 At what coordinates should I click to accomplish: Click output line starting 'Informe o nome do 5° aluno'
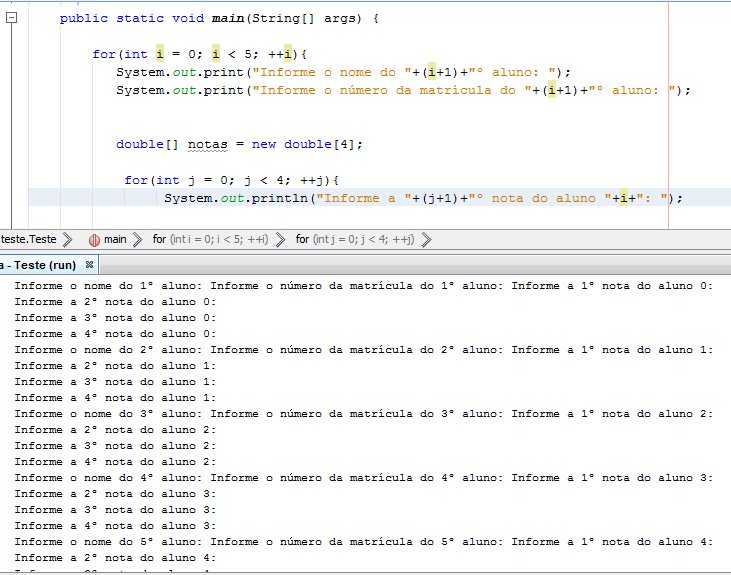click(364, 542)
